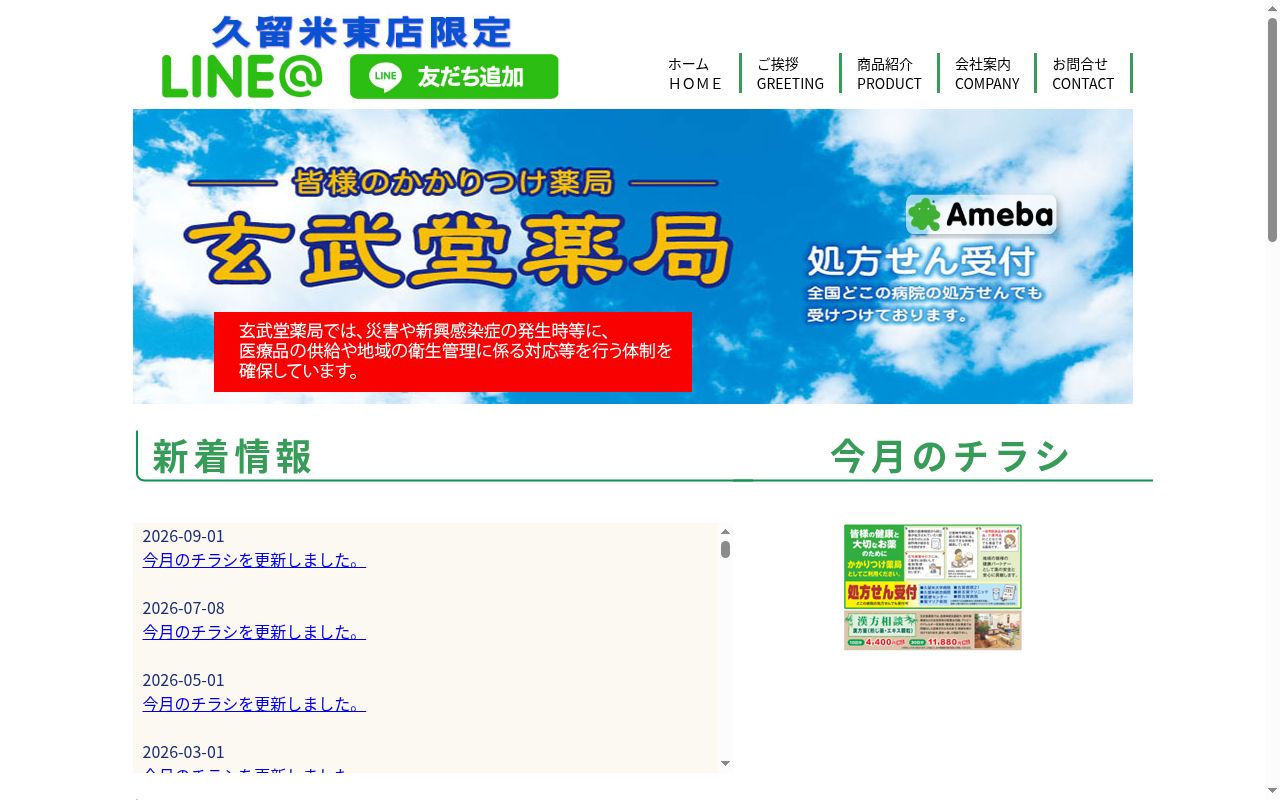The height and width of the screenshot is (800, 1280).
Task: Click the browser scrollbar down arrow
Action: 1272,792
